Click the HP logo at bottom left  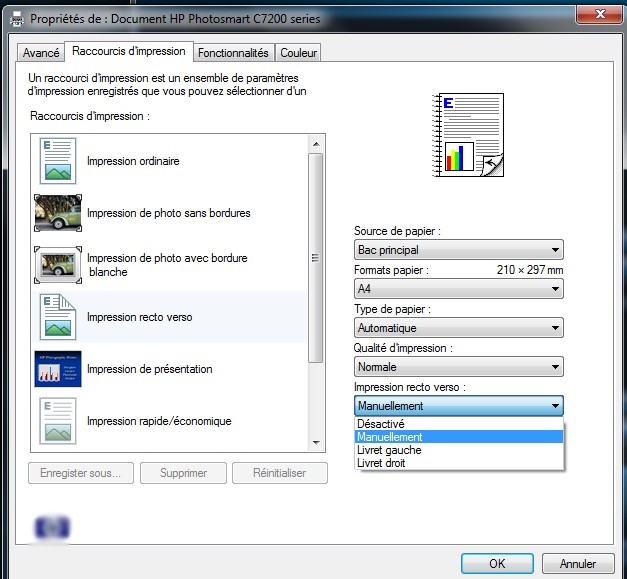[x=52, y=527]
